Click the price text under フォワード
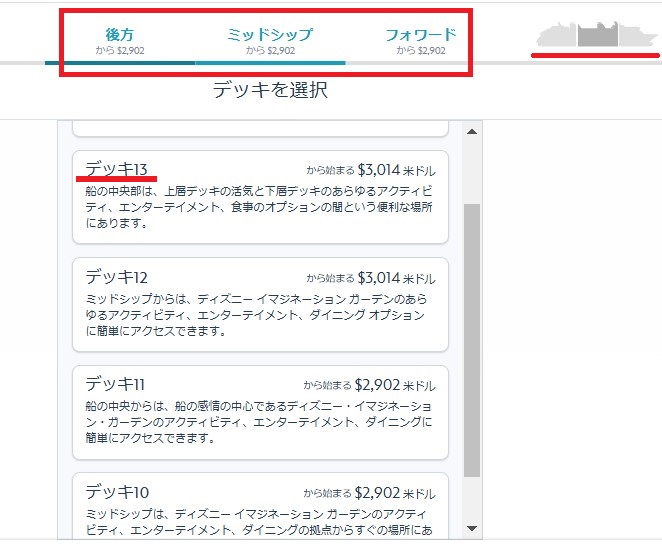This screenshot has height=553, width=662. pyautogui.click(x=421, y=51)
